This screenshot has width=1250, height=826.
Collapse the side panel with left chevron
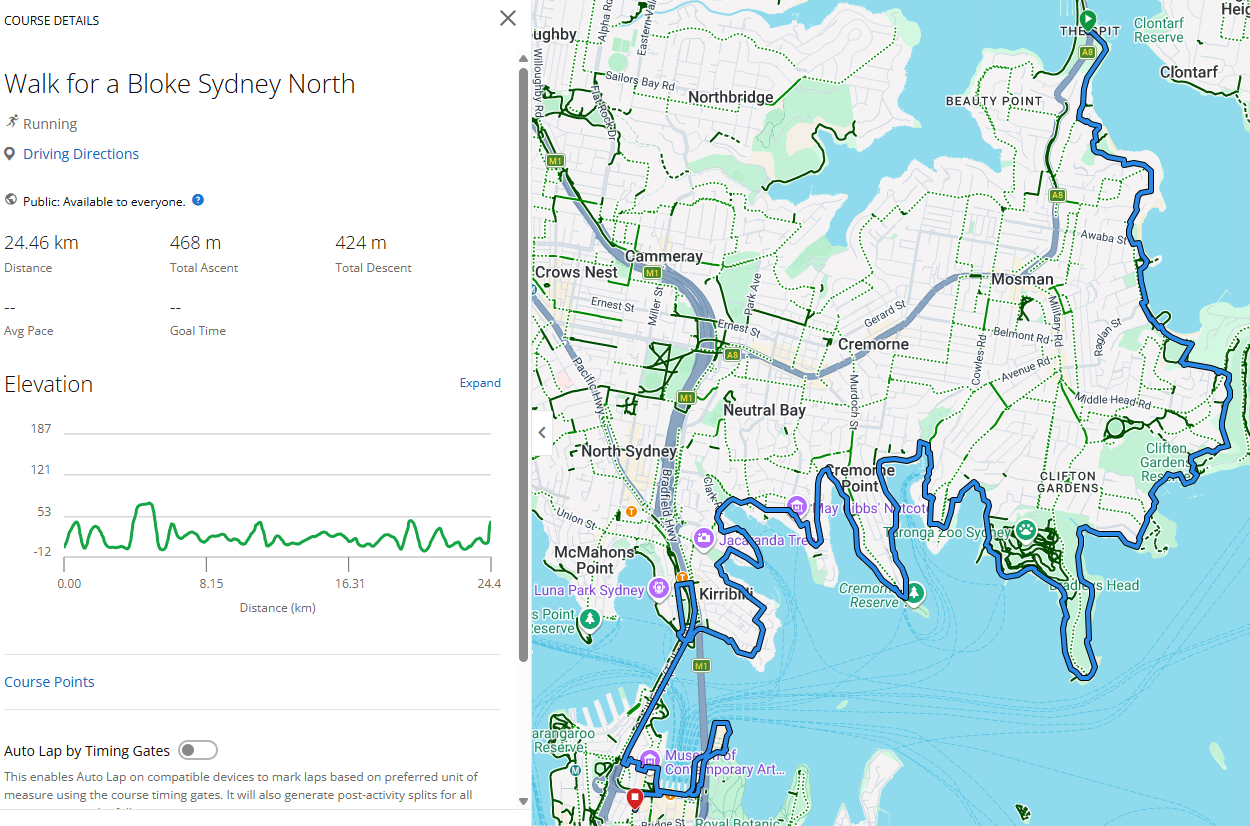pyautogui.click(x=542, y=433)
